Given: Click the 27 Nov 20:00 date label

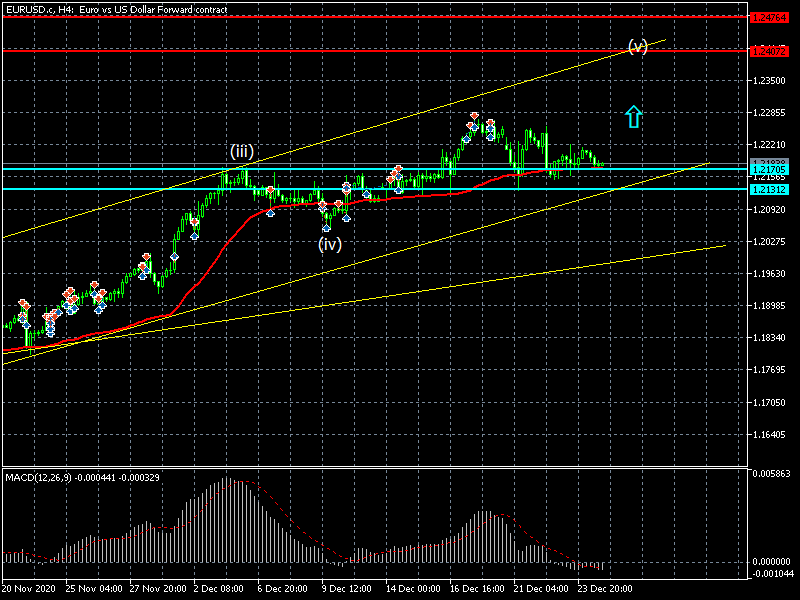Looking at the screenshot, I should click(158, 588).
